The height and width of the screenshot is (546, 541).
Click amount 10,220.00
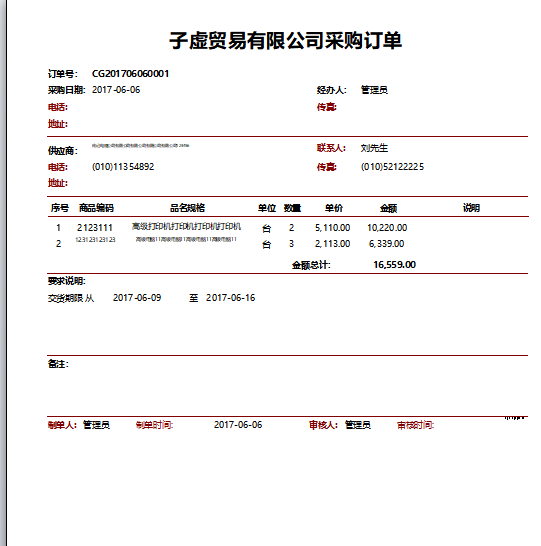(x=387, y=228)
